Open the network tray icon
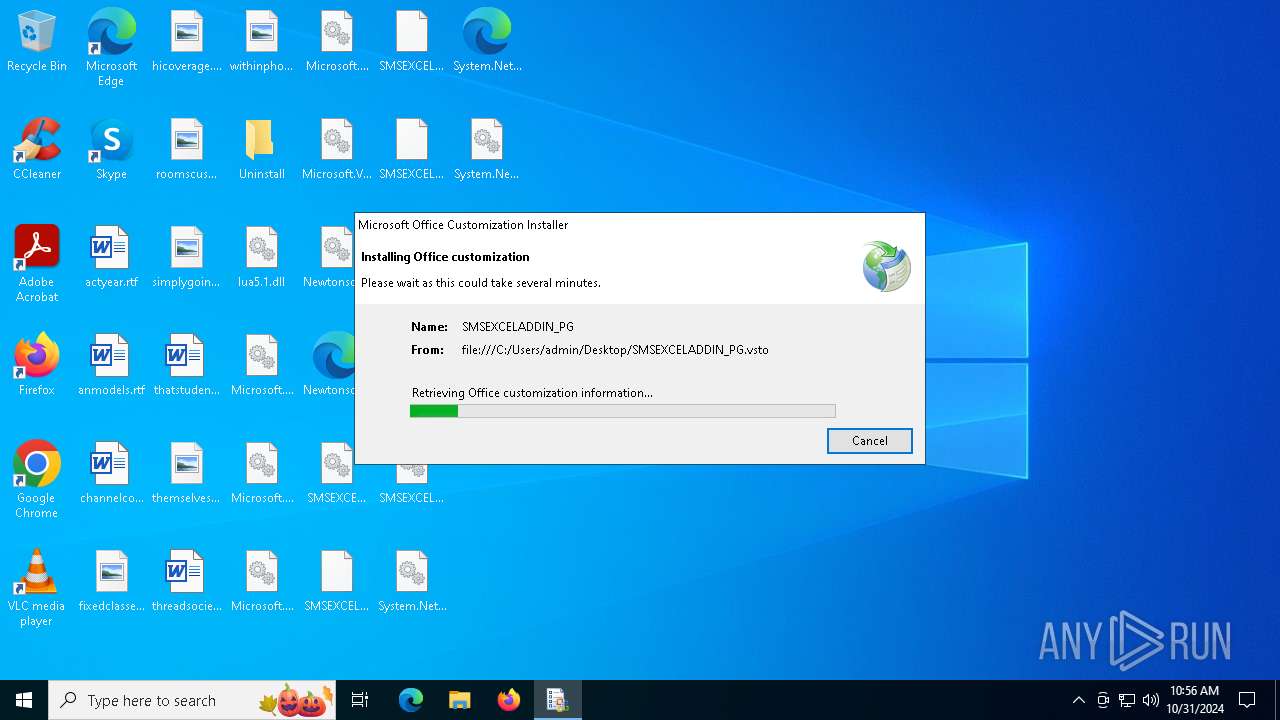Screen dimensions: 1280x720 [1127, 700]
